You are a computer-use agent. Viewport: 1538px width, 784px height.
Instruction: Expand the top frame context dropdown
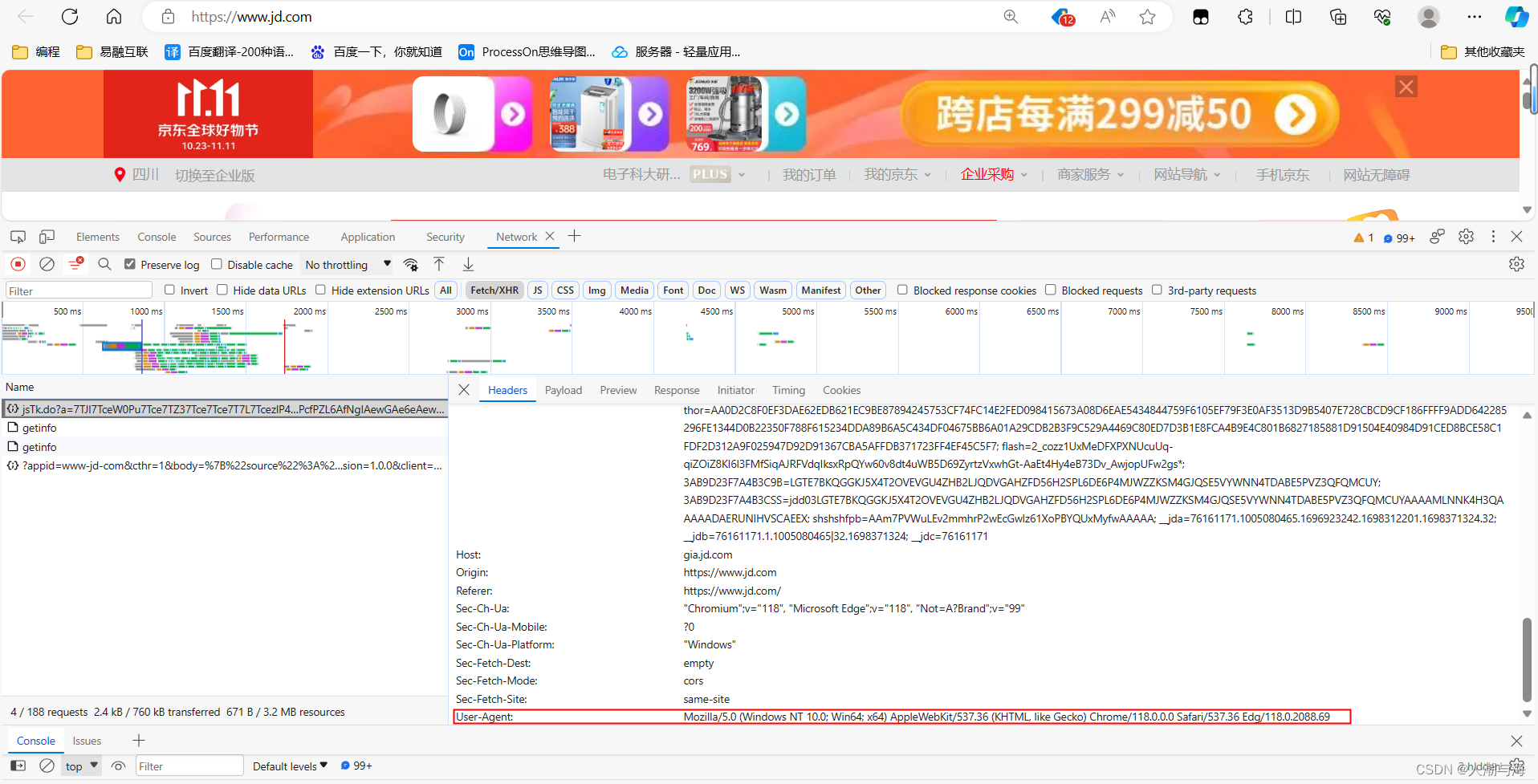[x=80, y=766]
